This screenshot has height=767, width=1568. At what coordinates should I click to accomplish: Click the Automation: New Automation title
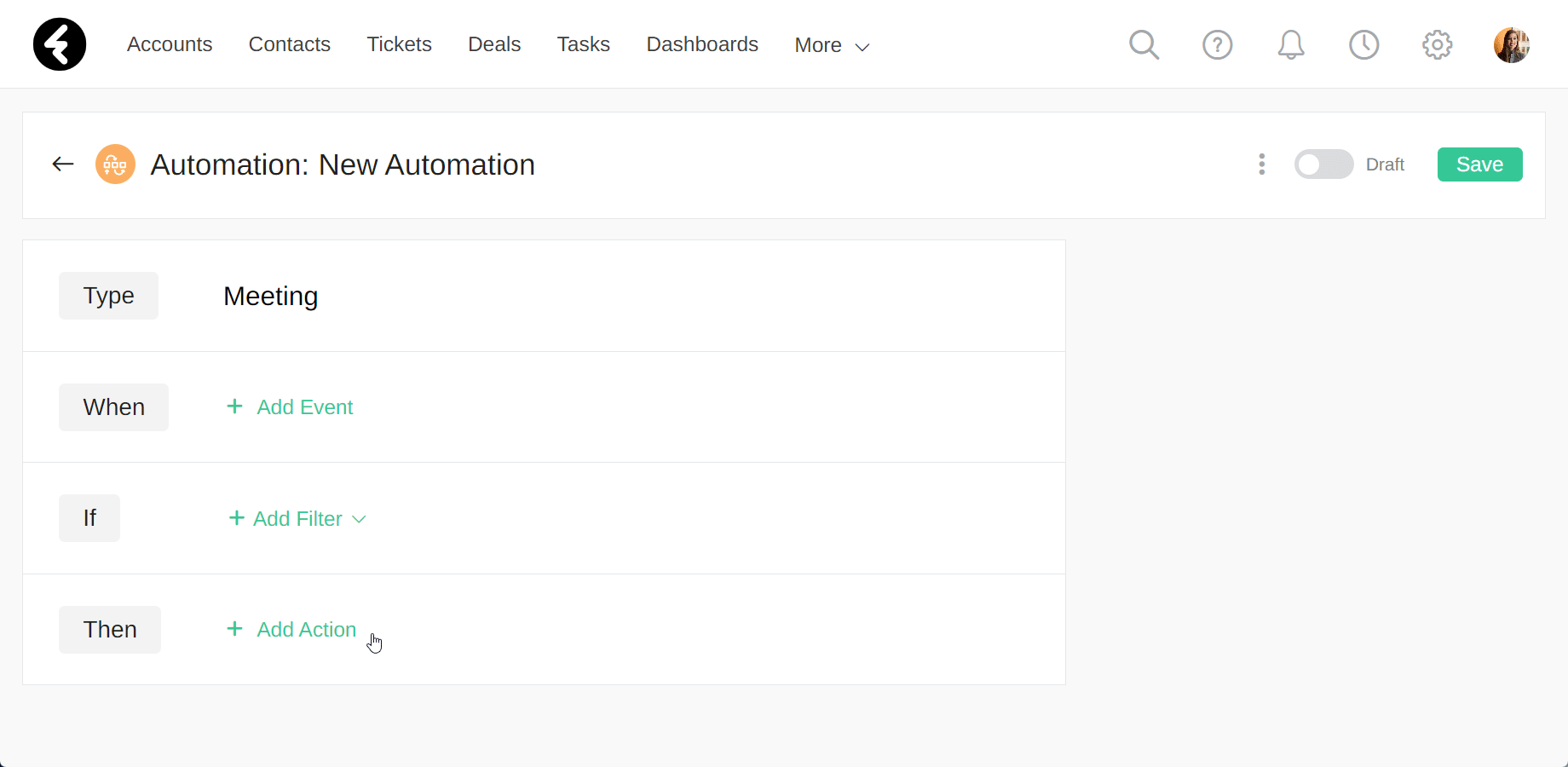(343, 164)
